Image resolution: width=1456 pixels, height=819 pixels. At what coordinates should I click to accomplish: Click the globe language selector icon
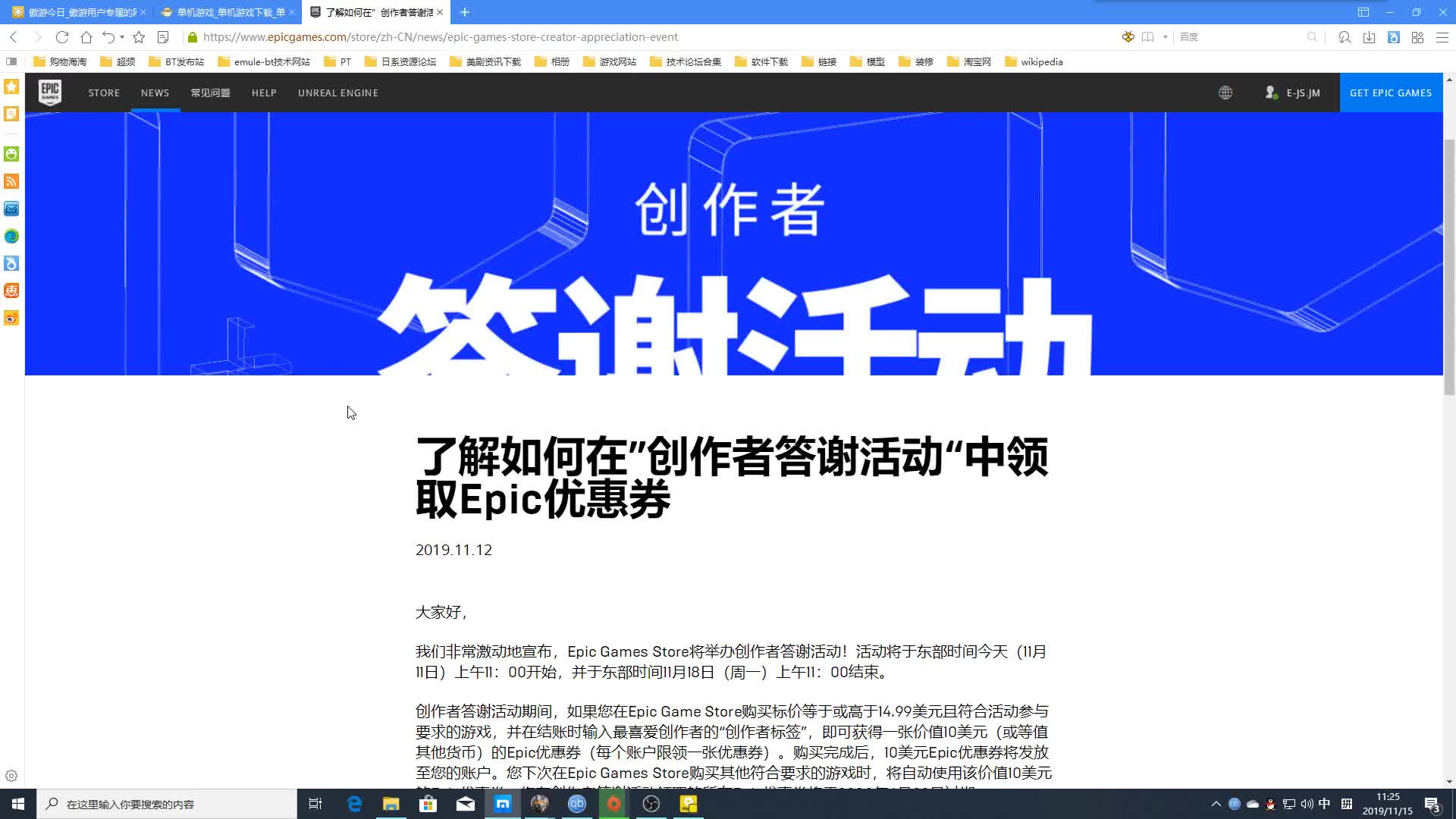coord(1225,93)
